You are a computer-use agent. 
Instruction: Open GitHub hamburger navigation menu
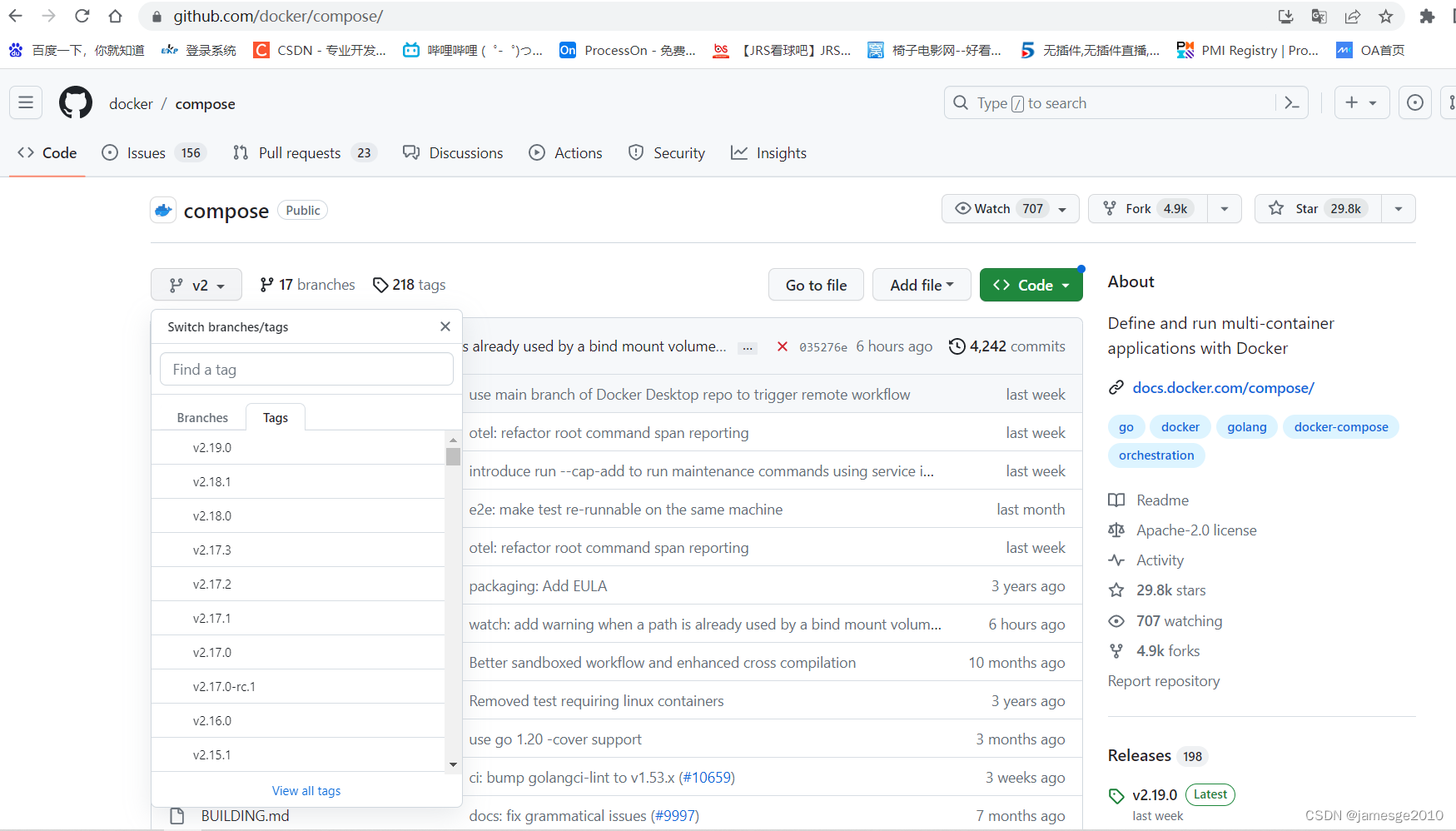[26, 102]
